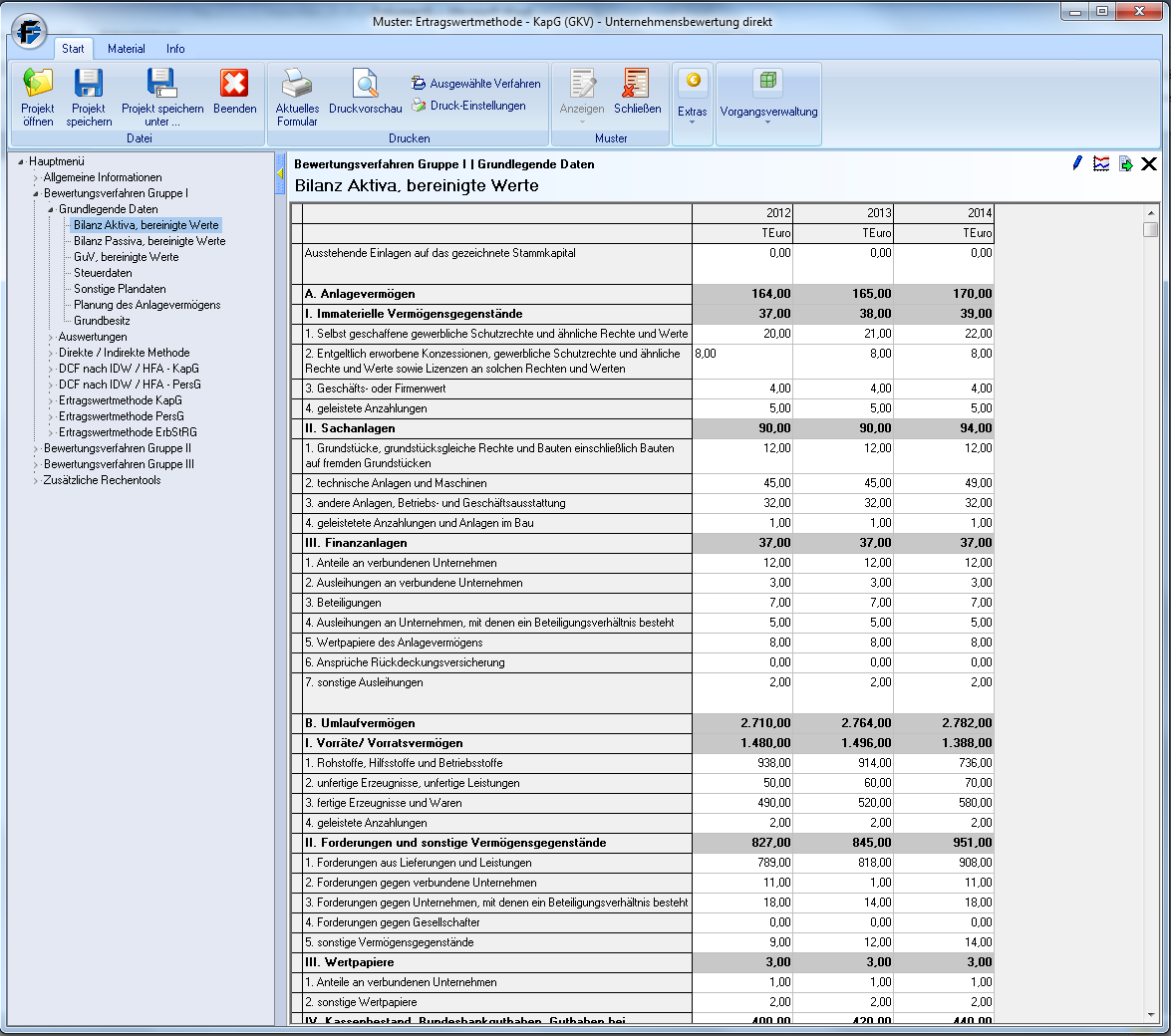The width and height of the screenshot is (1171, 1036).
Task: Click scrollbar down arrow
Action: [1150, 1015]
